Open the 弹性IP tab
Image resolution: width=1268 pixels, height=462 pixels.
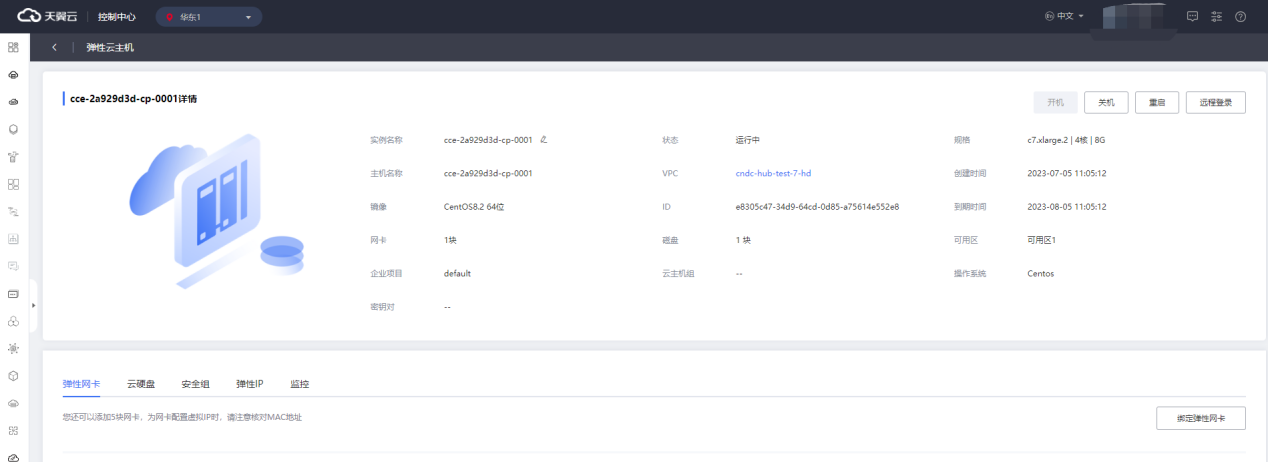tap(249, 384)
